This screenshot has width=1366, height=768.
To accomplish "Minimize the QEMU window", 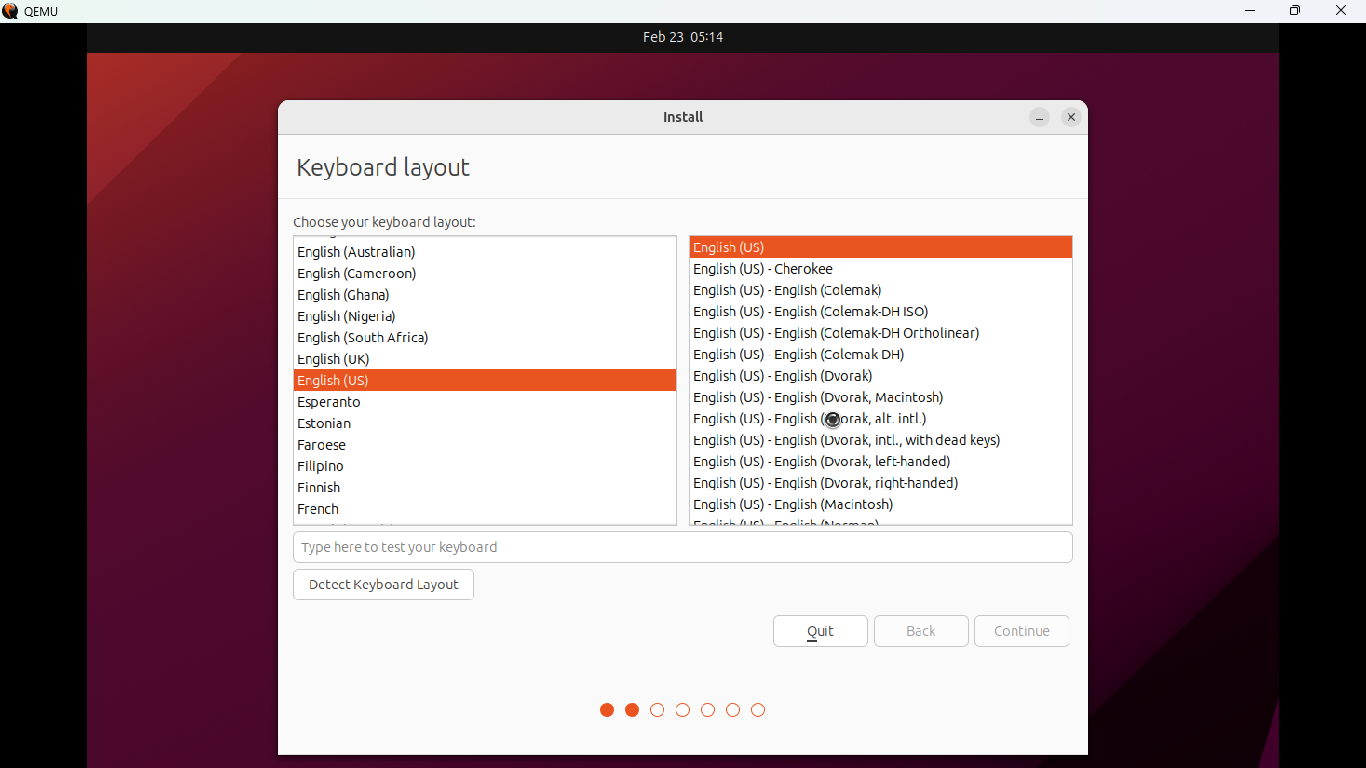I will point(1250,11).
